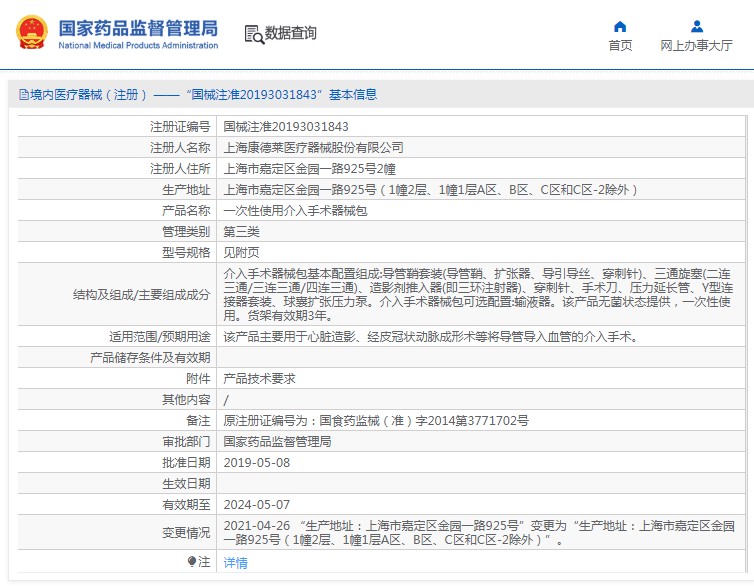Click the 境内医疗器械（注册）heading text
Image resolution: width=754 pixels, height=588 pixels.
(x=88, y=95)
